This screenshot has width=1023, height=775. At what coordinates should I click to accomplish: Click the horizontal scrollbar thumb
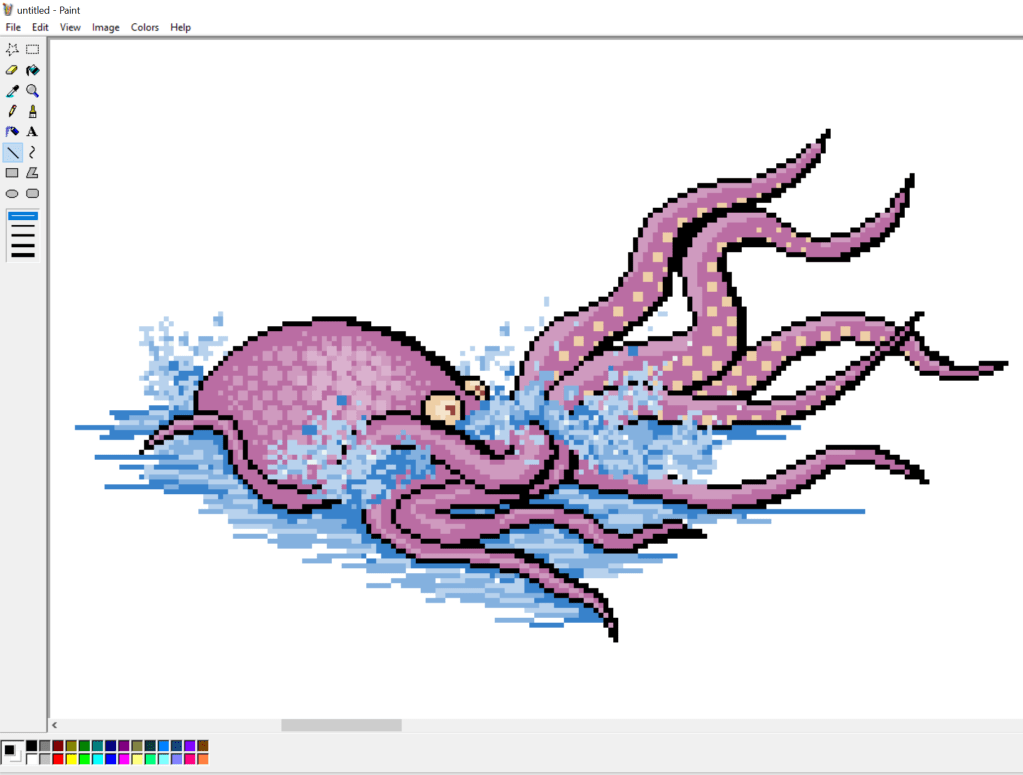(x=341, y=725)
